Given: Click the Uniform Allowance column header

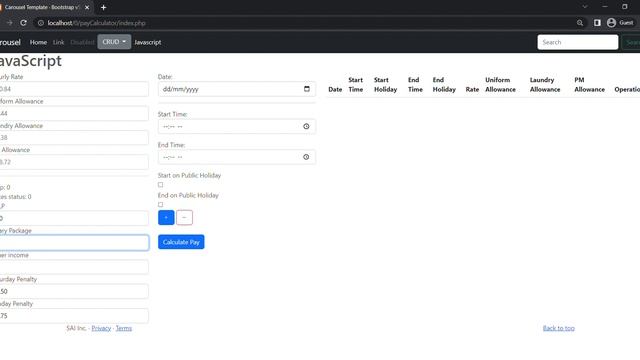Looking at the screenshot, I should click(500, 84).
